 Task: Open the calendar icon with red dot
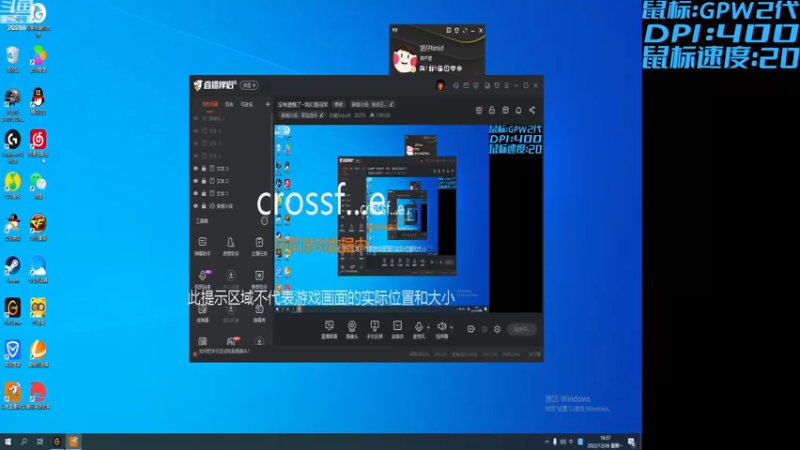click(466, 86)
